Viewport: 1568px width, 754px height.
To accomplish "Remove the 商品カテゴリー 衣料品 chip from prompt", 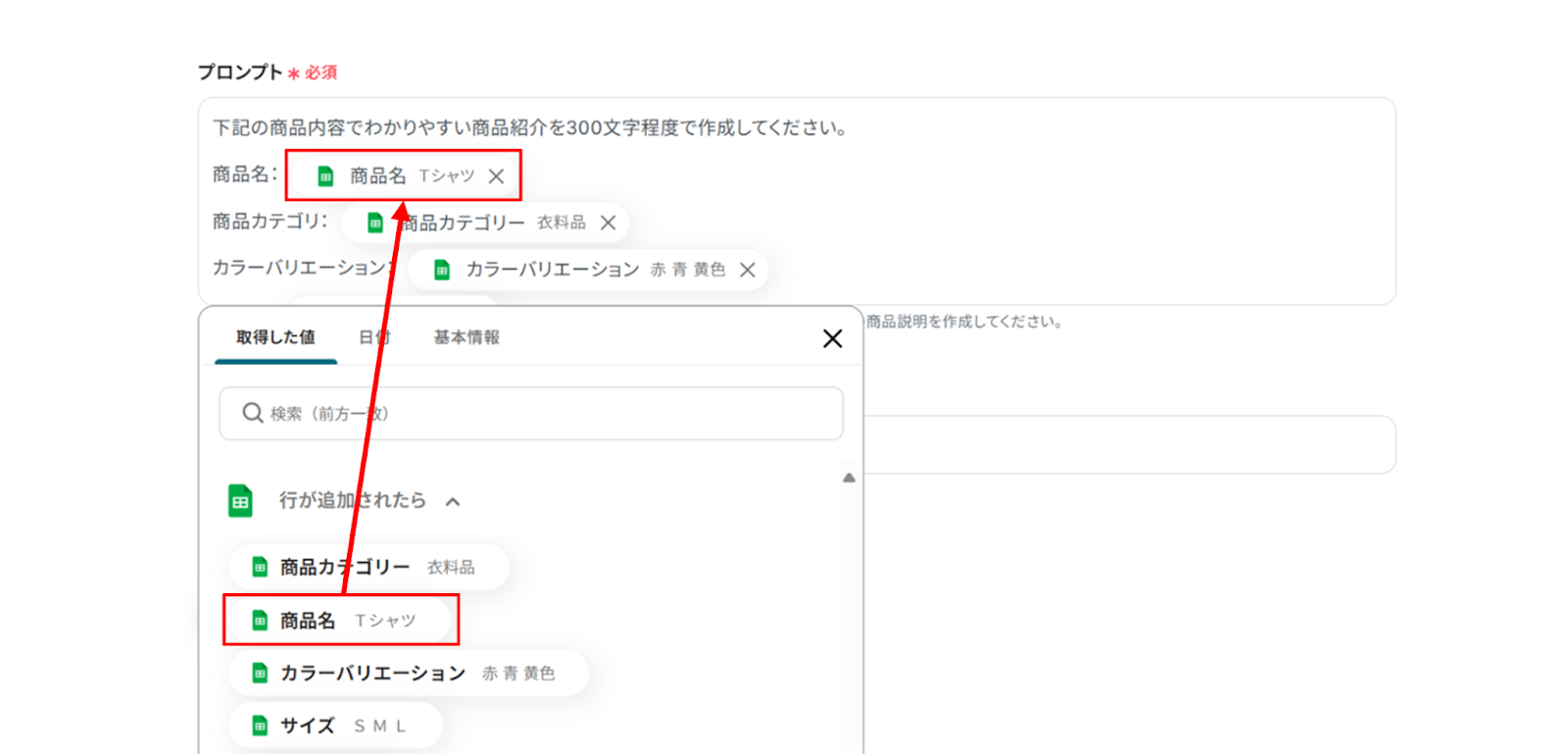I will point(608,223).
